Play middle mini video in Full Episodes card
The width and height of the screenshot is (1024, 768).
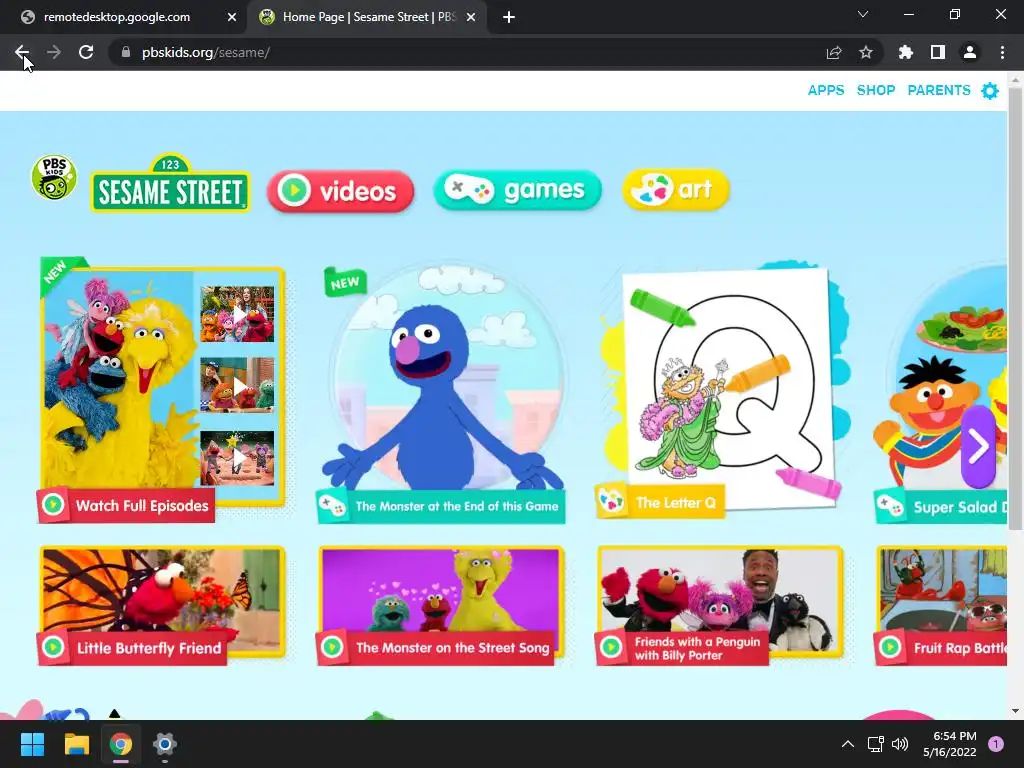coord(237,385)
